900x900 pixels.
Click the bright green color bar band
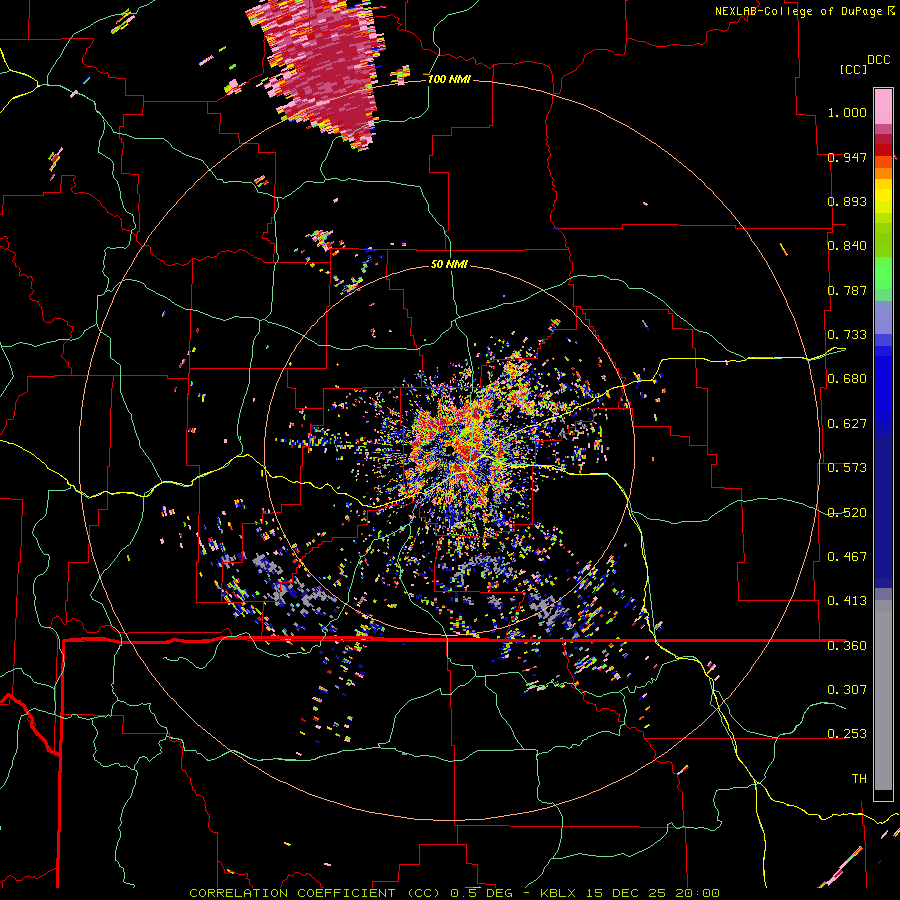[883, 273]
